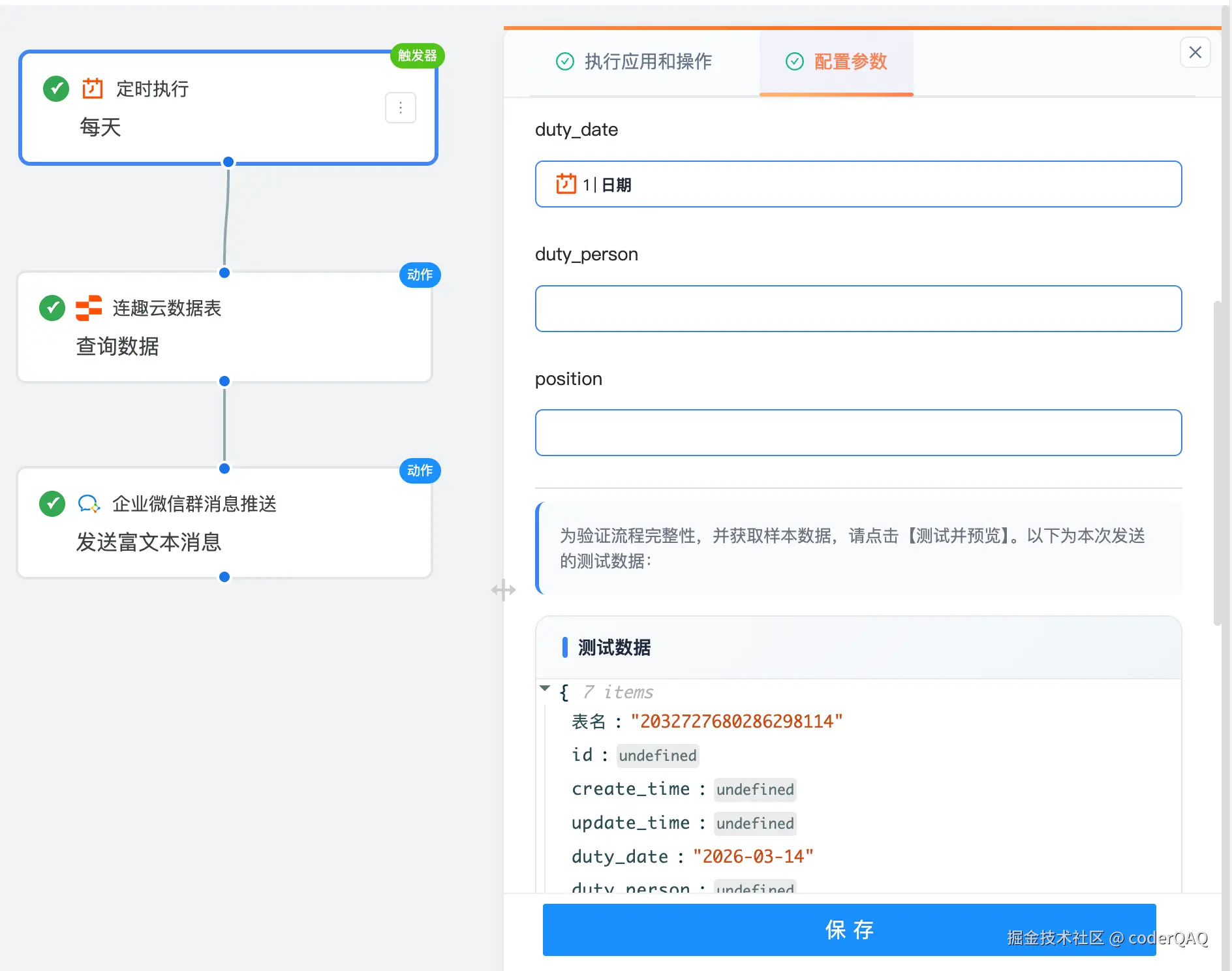Screen dimensions: 1232x971
Task: Click the green check on 定时执行 node
Action: pyautogui.click(x=56, y=88)
